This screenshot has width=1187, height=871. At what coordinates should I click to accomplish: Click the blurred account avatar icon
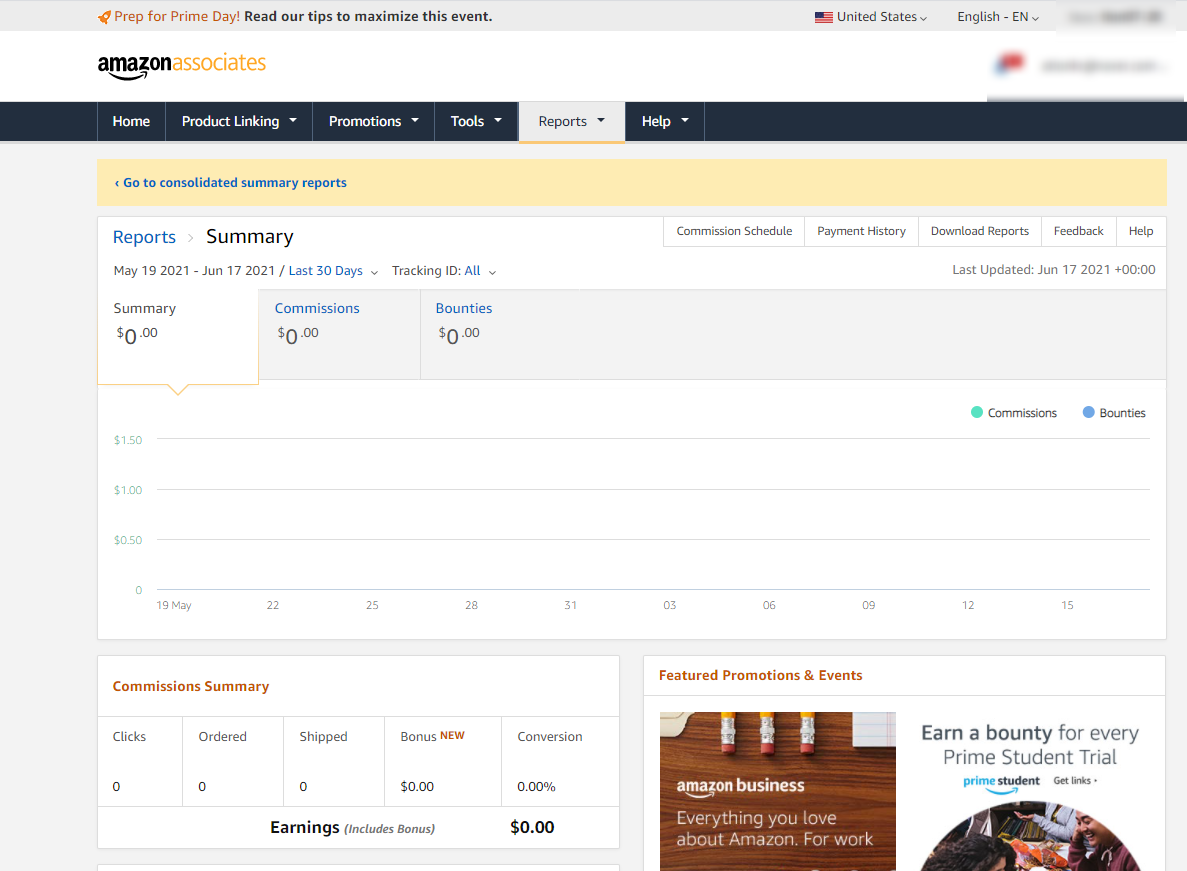tap(1009, 65)
